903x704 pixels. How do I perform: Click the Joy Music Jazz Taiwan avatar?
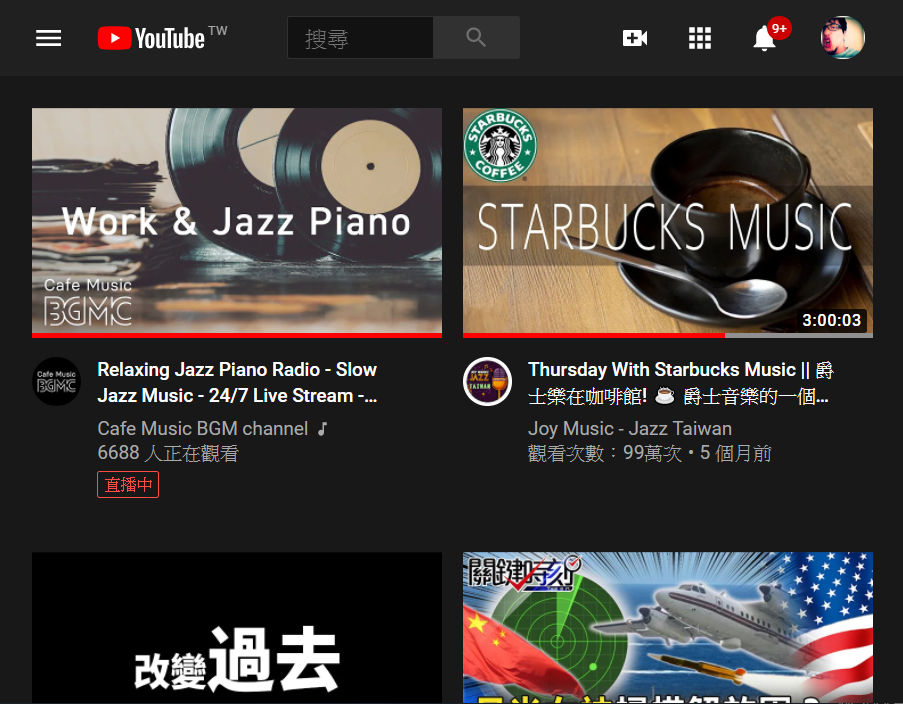[x=487, y=381]
